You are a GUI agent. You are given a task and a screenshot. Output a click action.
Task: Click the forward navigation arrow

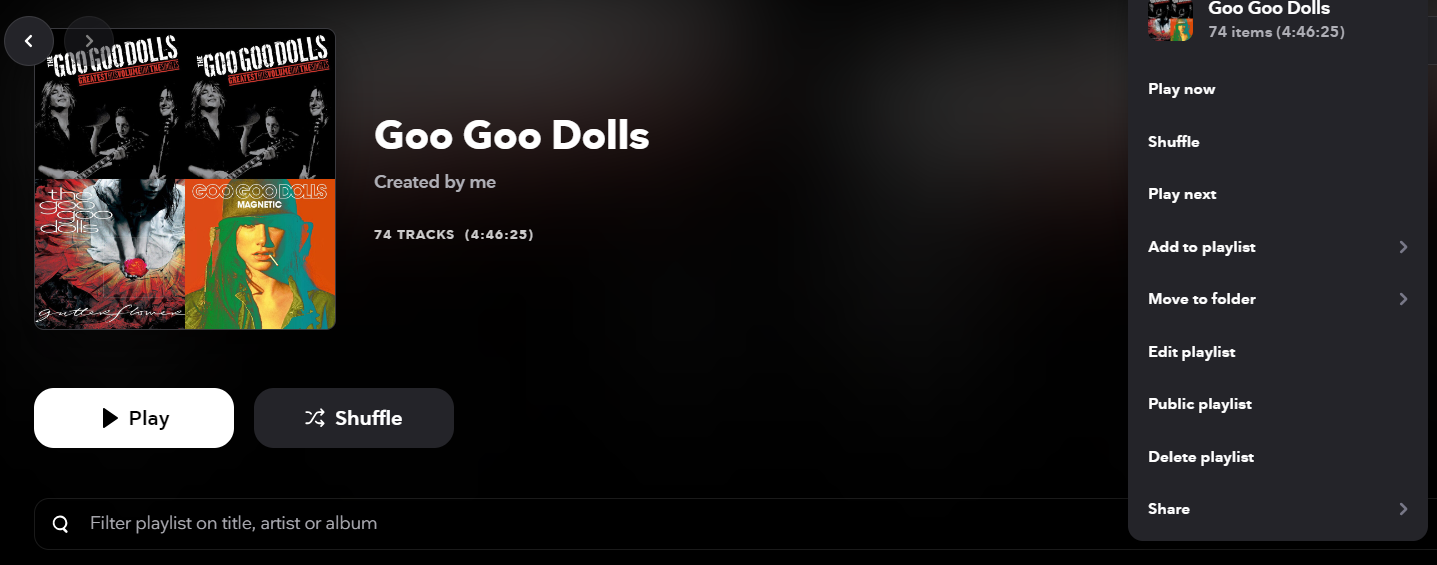click(x=89, y=41)
